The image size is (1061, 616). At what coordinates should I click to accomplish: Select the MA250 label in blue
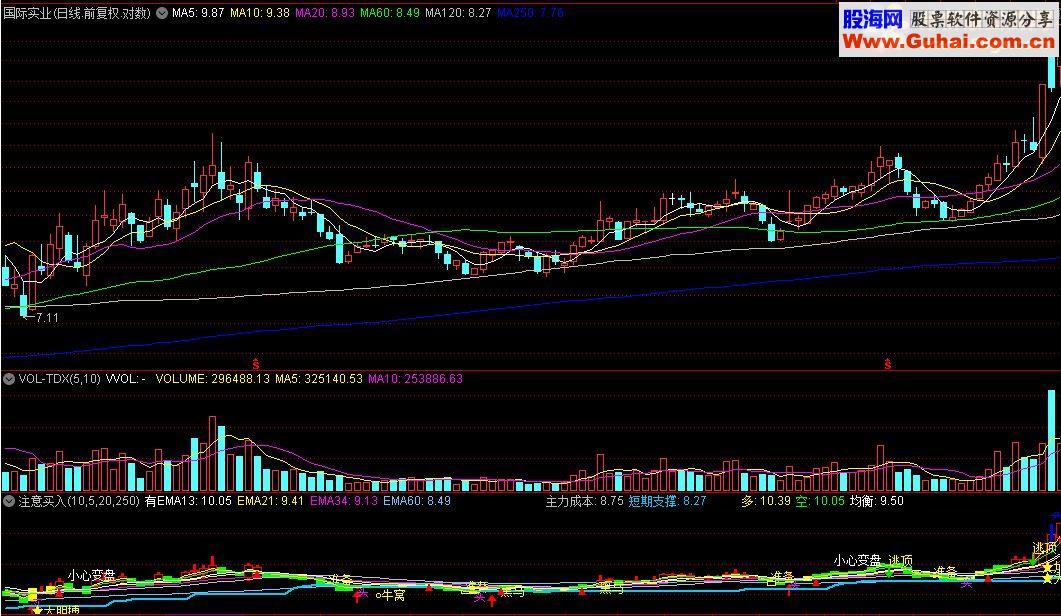tap(530, 12)
